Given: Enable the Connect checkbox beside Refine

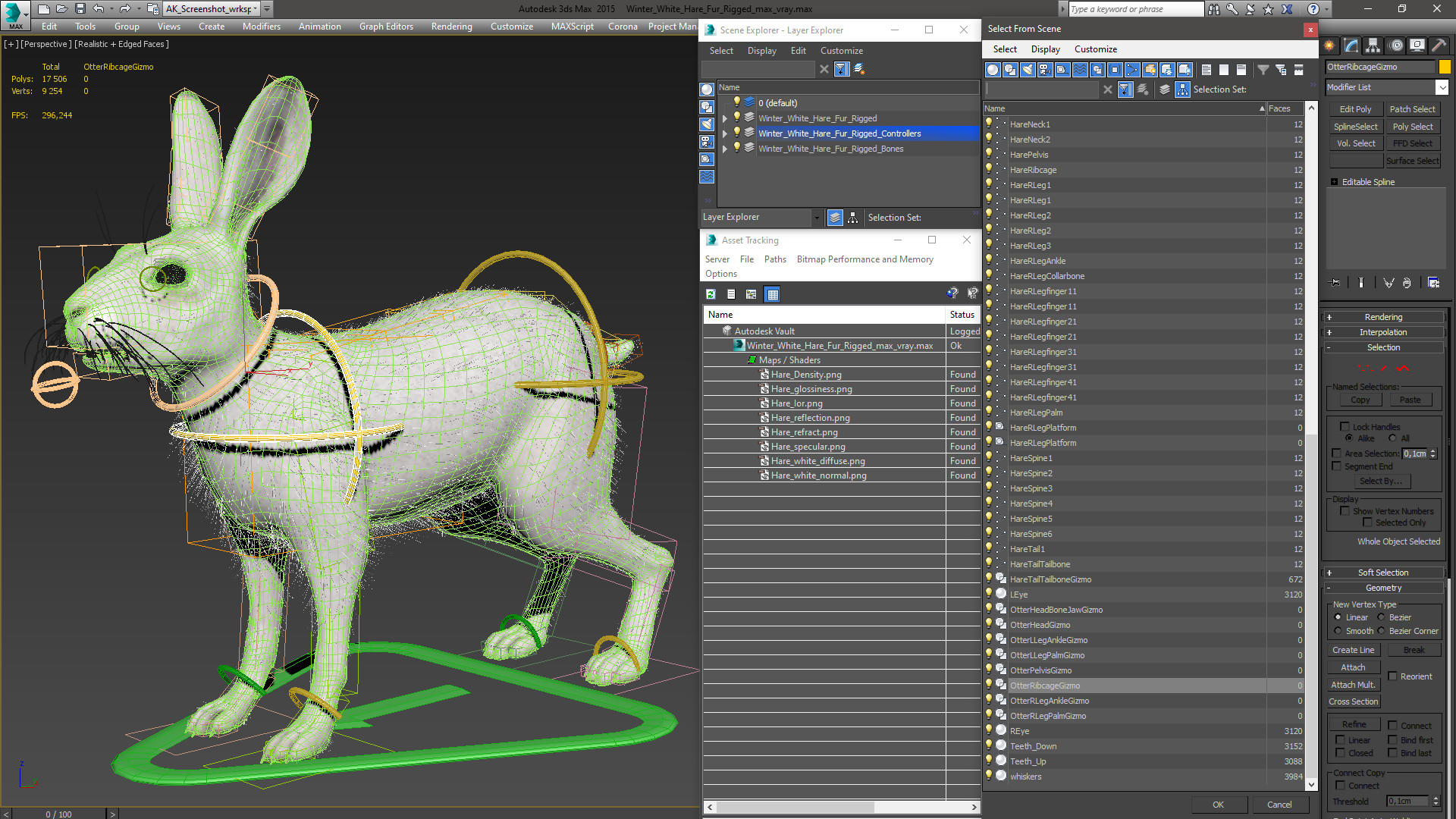Looking at the screenshot, I should click(1392, 726).
